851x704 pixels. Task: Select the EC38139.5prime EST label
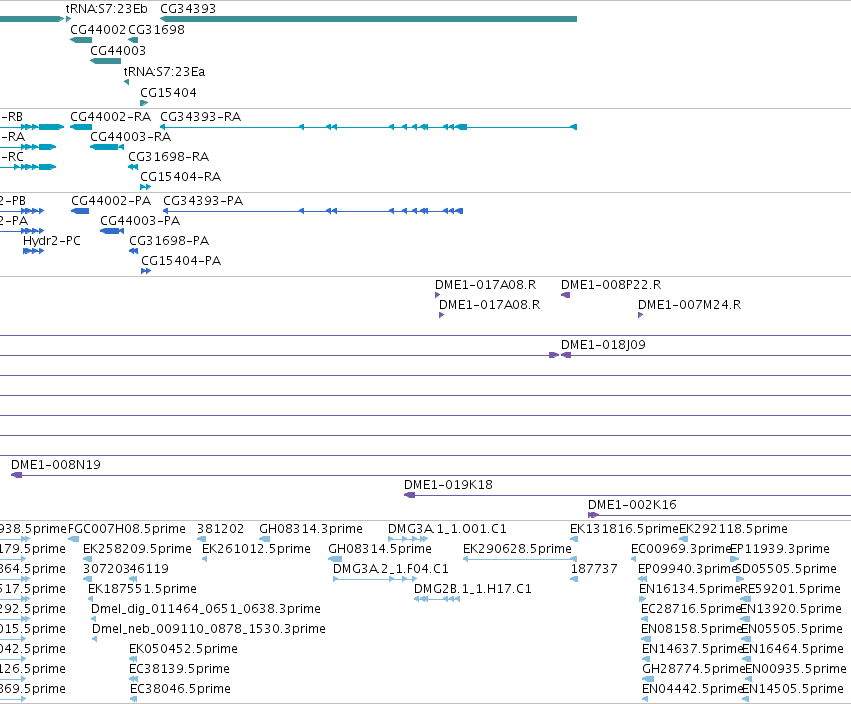coord(180,670)
